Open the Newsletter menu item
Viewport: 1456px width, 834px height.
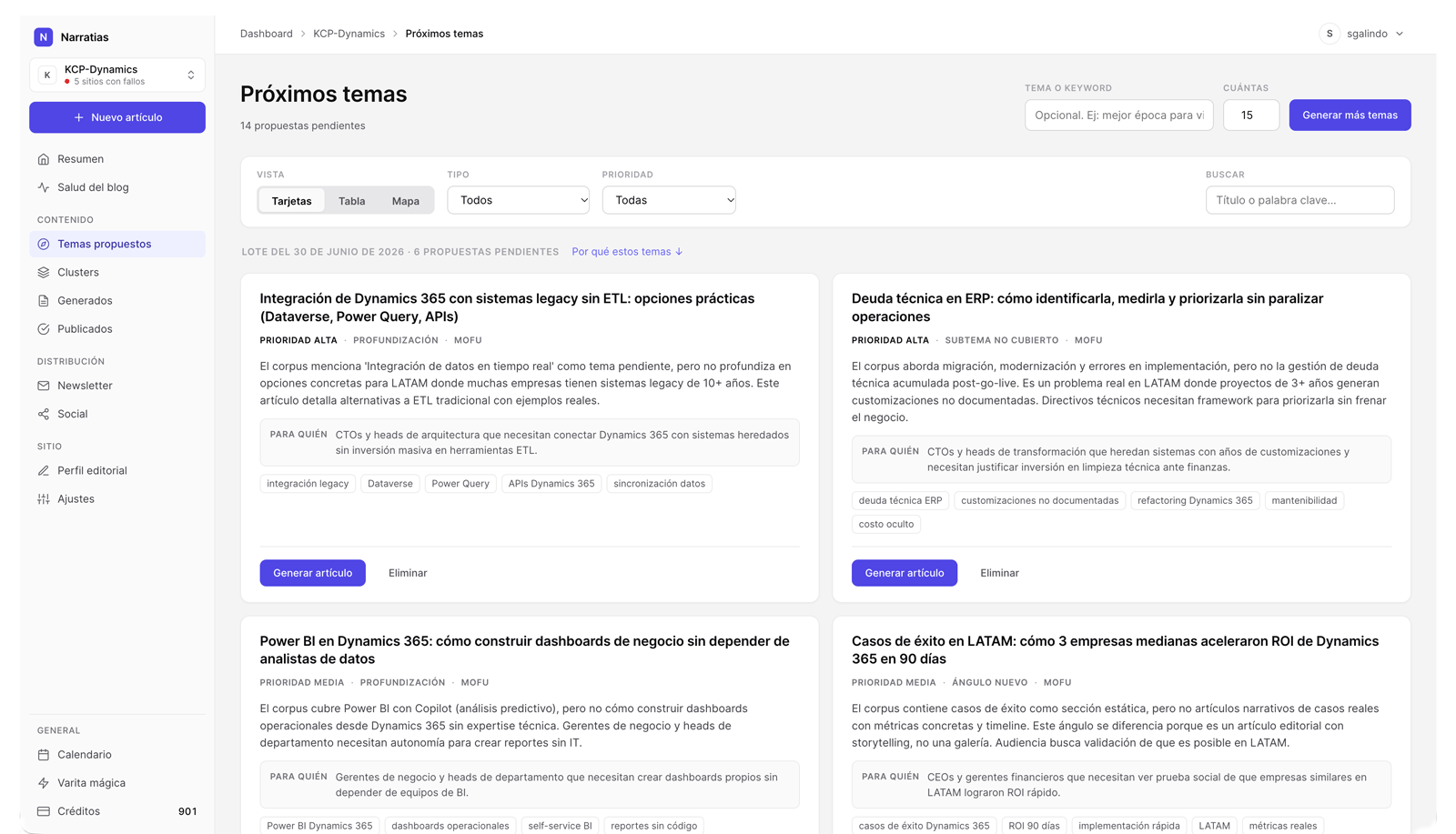point(117,386)
